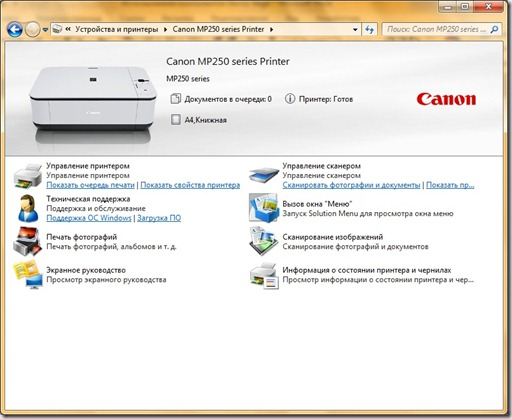Click the truncated Показать пр... link
The width and height of the screenshot is (512, 419).
[x=450, y=185]
